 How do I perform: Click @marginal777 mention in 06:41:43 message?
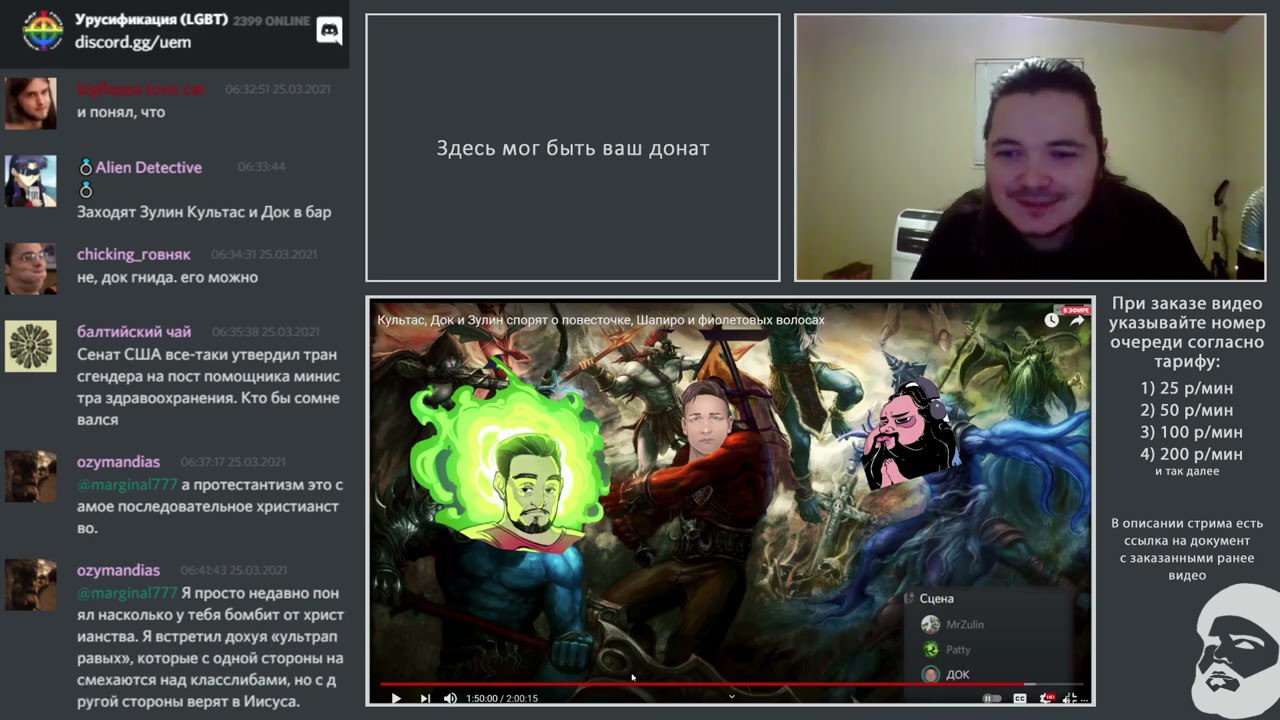(127, 593)
